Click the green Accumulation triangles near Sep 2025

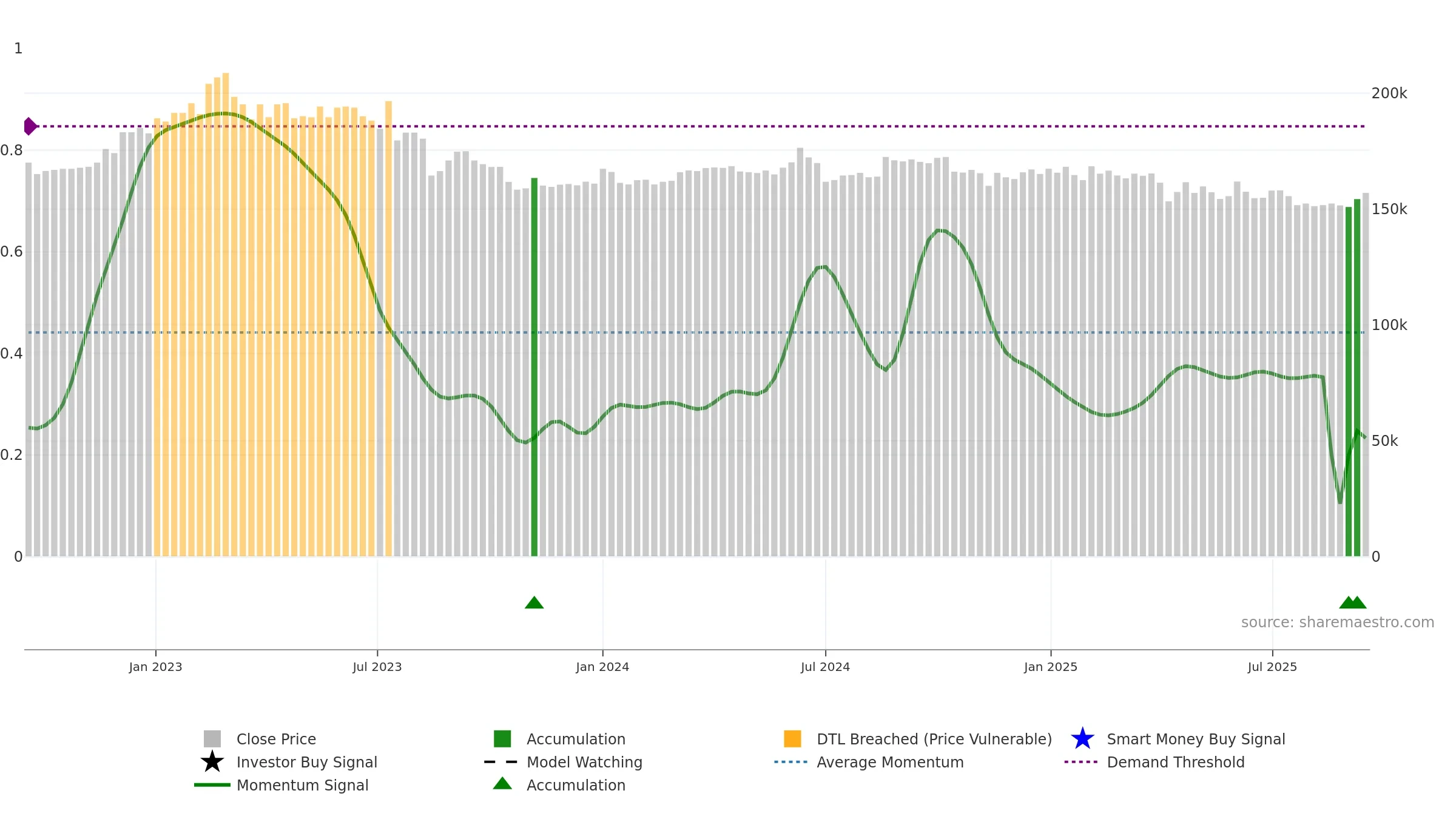point(1352,602)
